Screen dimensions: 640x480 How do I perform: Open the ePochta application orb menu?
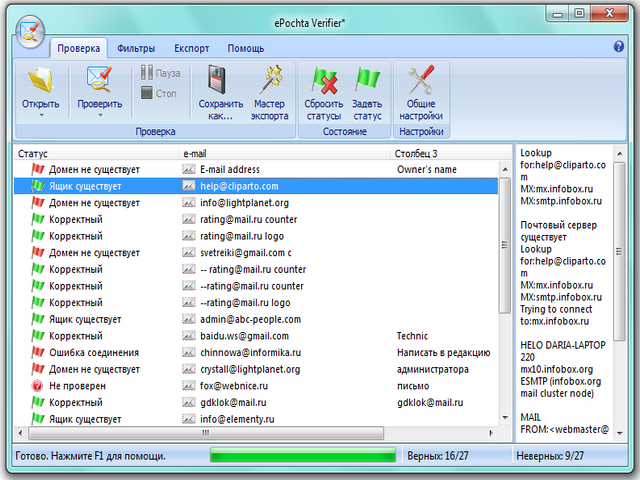click(x=30, y=32)
